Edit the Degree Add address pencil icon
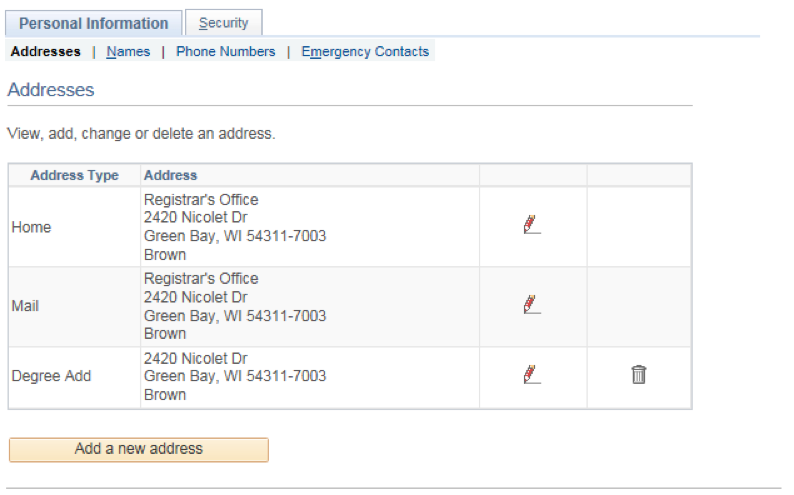 (x=532, y=374)
